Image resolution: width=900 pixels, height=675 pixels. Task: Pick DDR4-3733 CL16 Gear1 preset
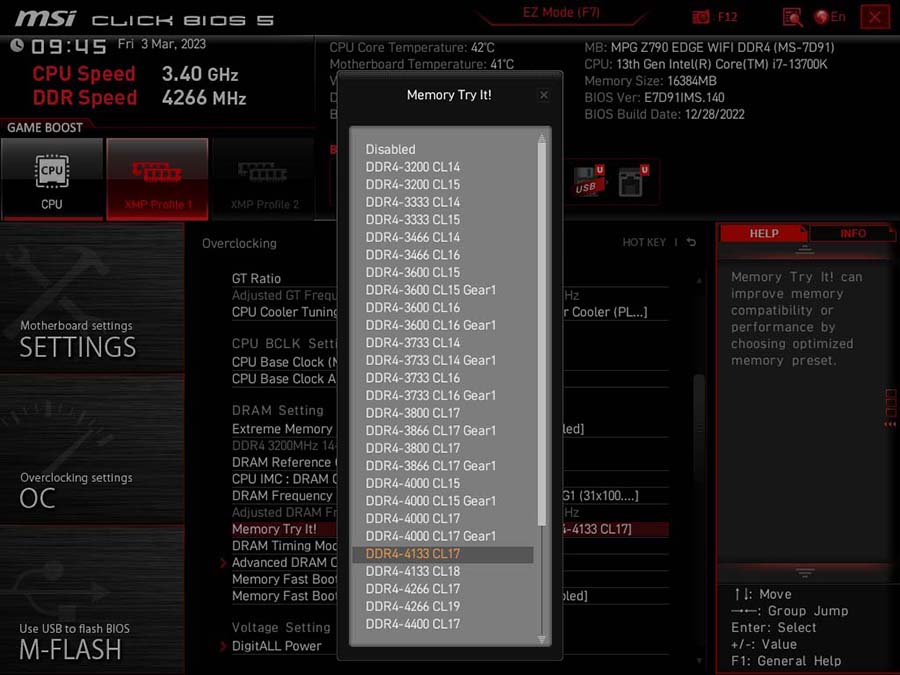point(430,395)
